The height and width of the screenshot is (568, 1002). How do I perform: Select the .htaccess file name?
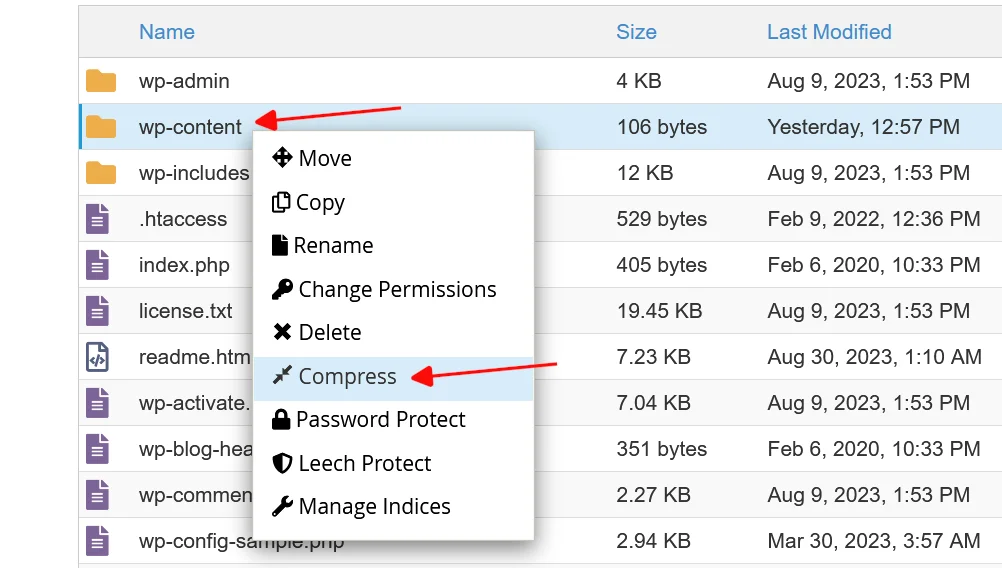point(183,219)
